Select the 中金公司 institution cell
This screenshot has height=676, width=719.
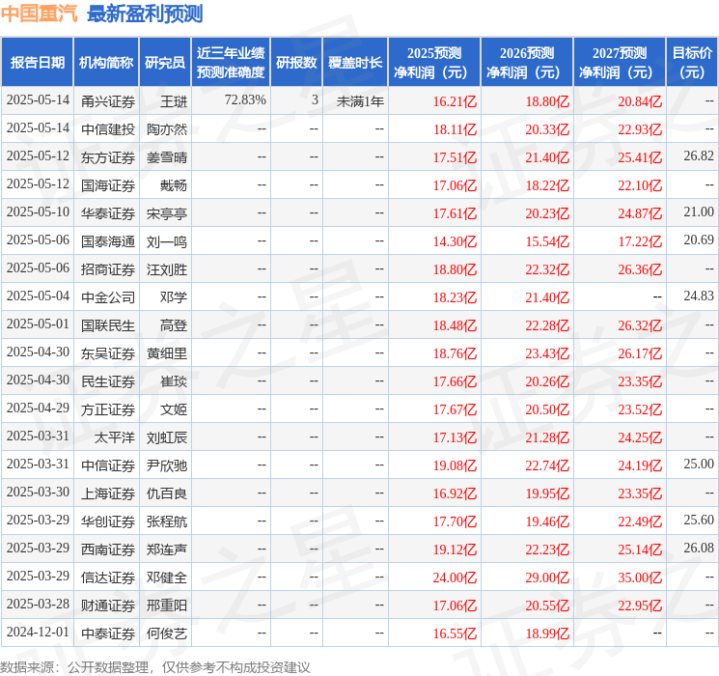108,297
